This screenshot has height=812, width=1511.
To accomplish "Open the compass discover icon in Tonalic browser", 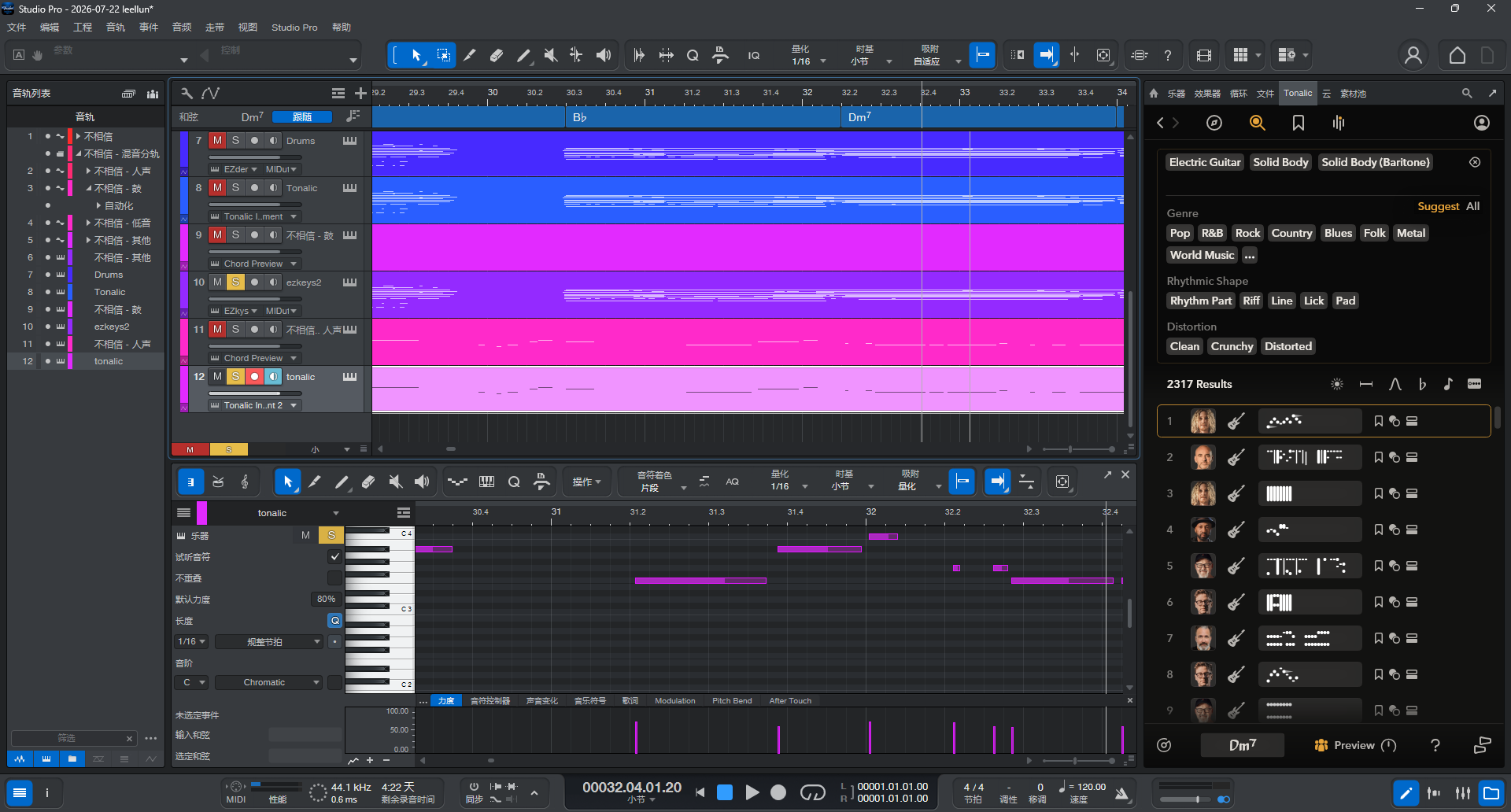I will (1214, 123).
